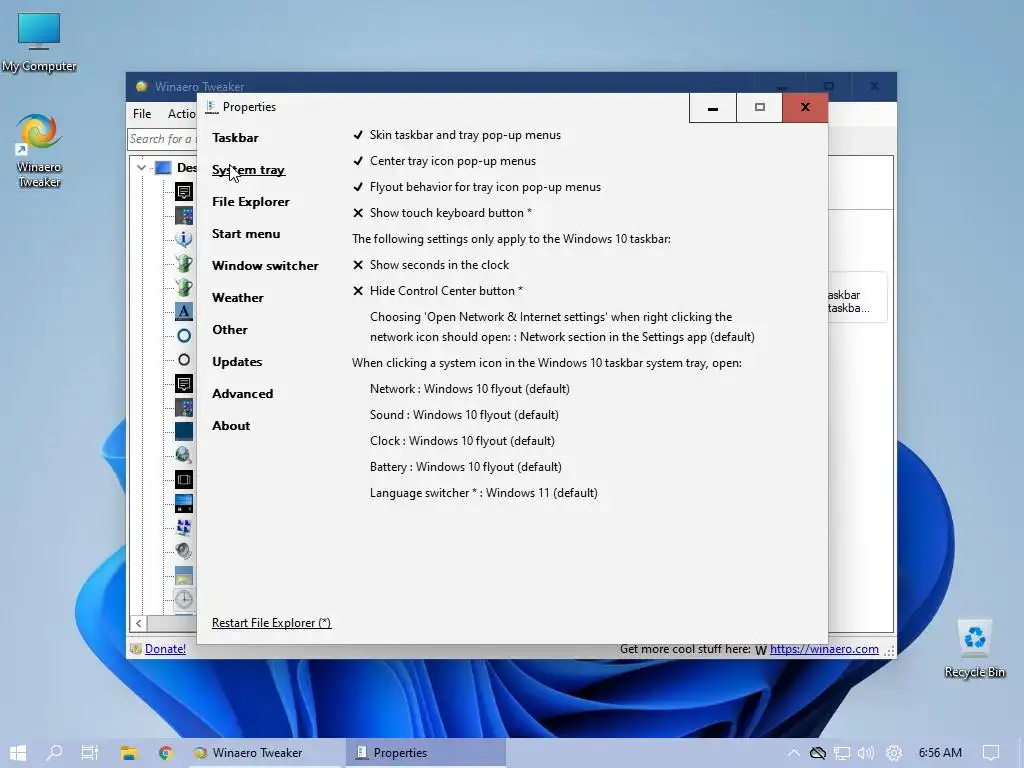Screen dimensions: 1024x768
Task: Open the Taskbar section
Action: [x=235, y=138]
